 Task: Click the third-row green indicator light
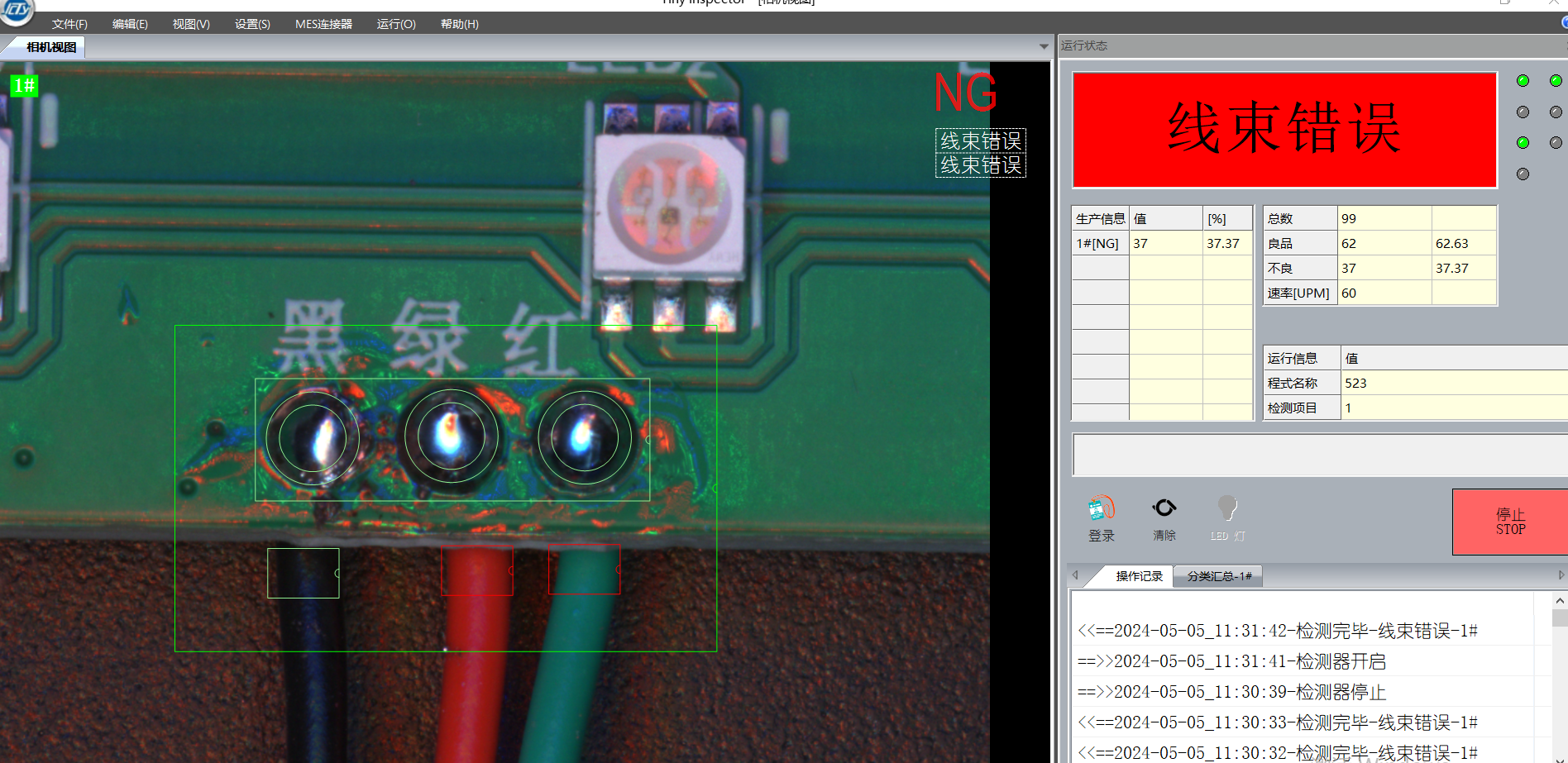(x=1523, y=143)
